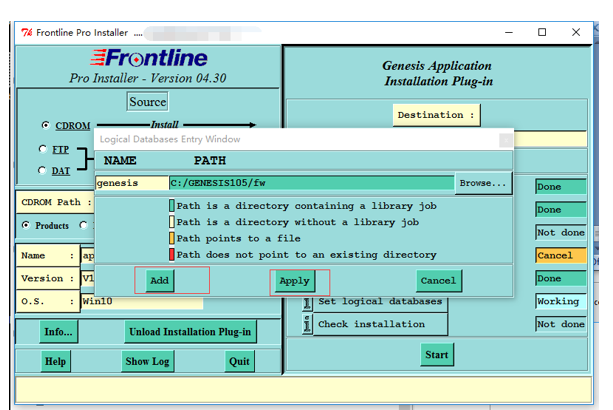Click the info icon beside Check installation
Screen dimensions: 613x410
coord(307,324)
